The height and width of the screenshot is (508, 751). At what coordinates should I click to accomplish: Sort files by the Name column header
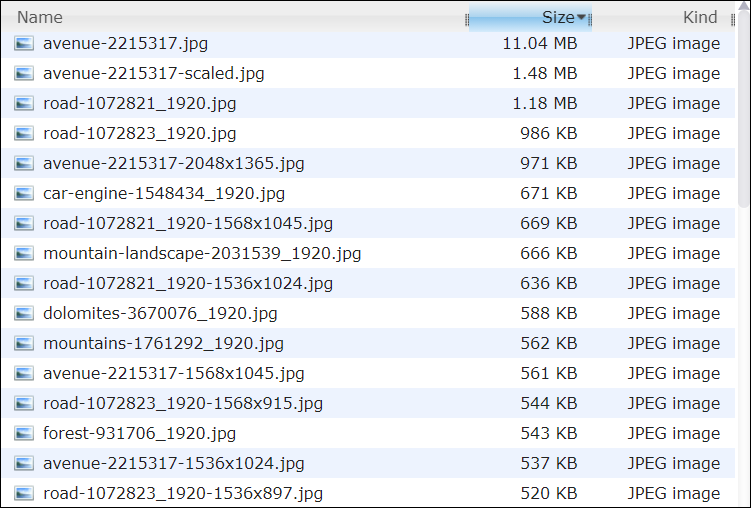[234, 18]
